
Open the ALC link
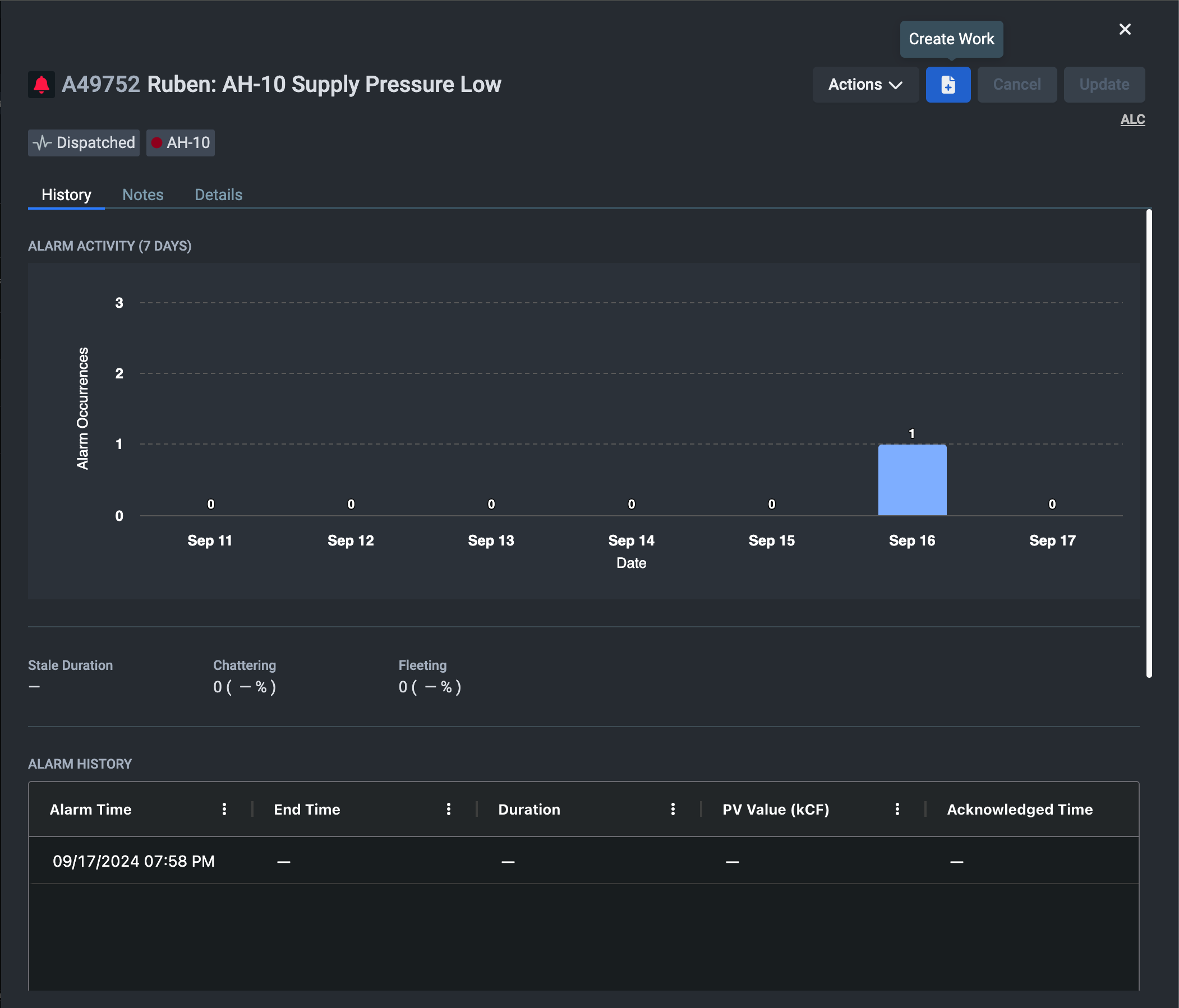[x=1132, y=119]
